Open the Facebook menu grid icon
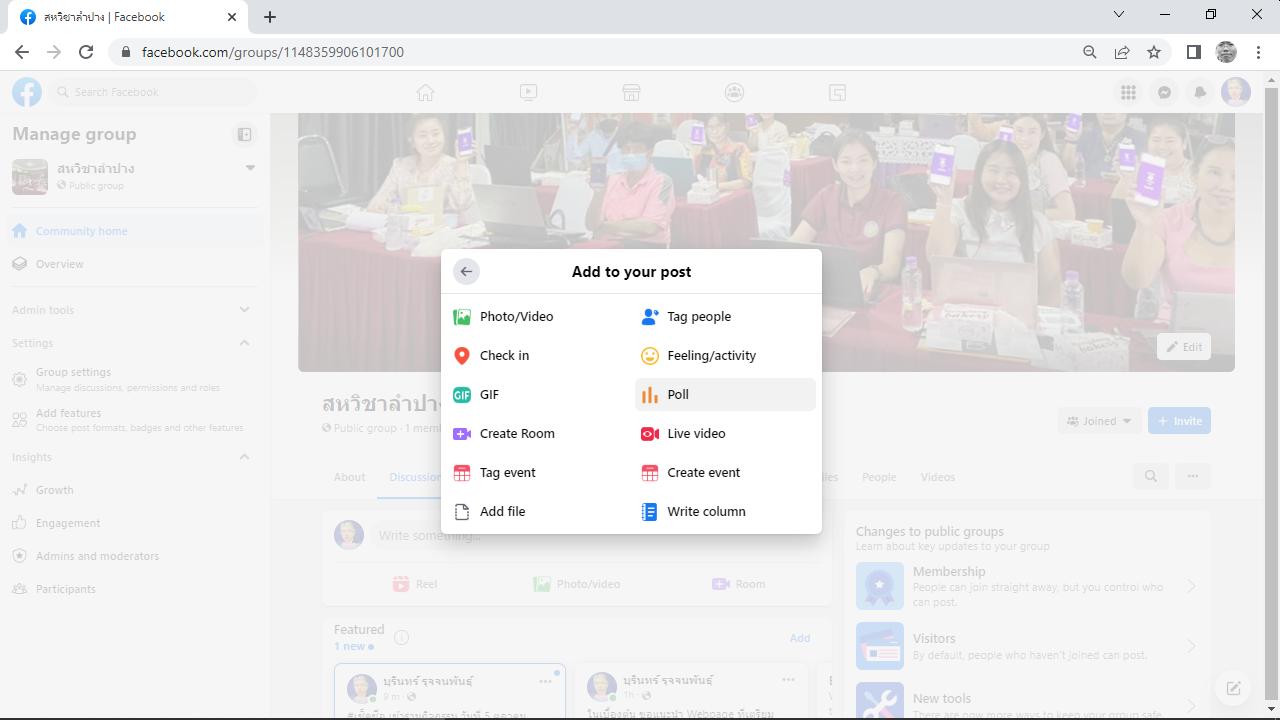This screenshot has height=720, width=1280. point(1129,92)
